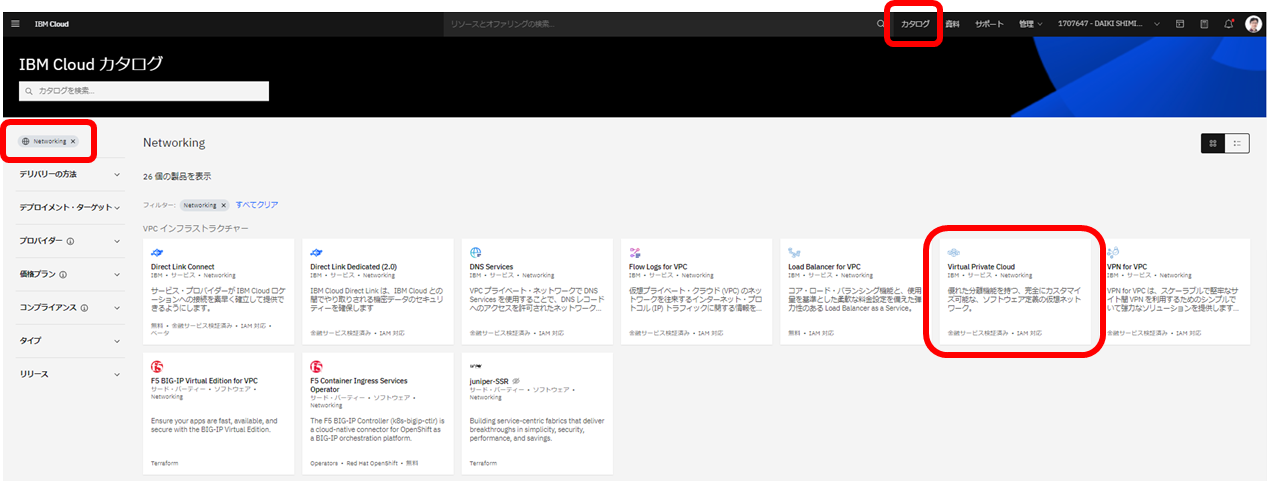1267x481 pixels.
Task: Switch to grid tile view
Action: tap(1213, 143)
